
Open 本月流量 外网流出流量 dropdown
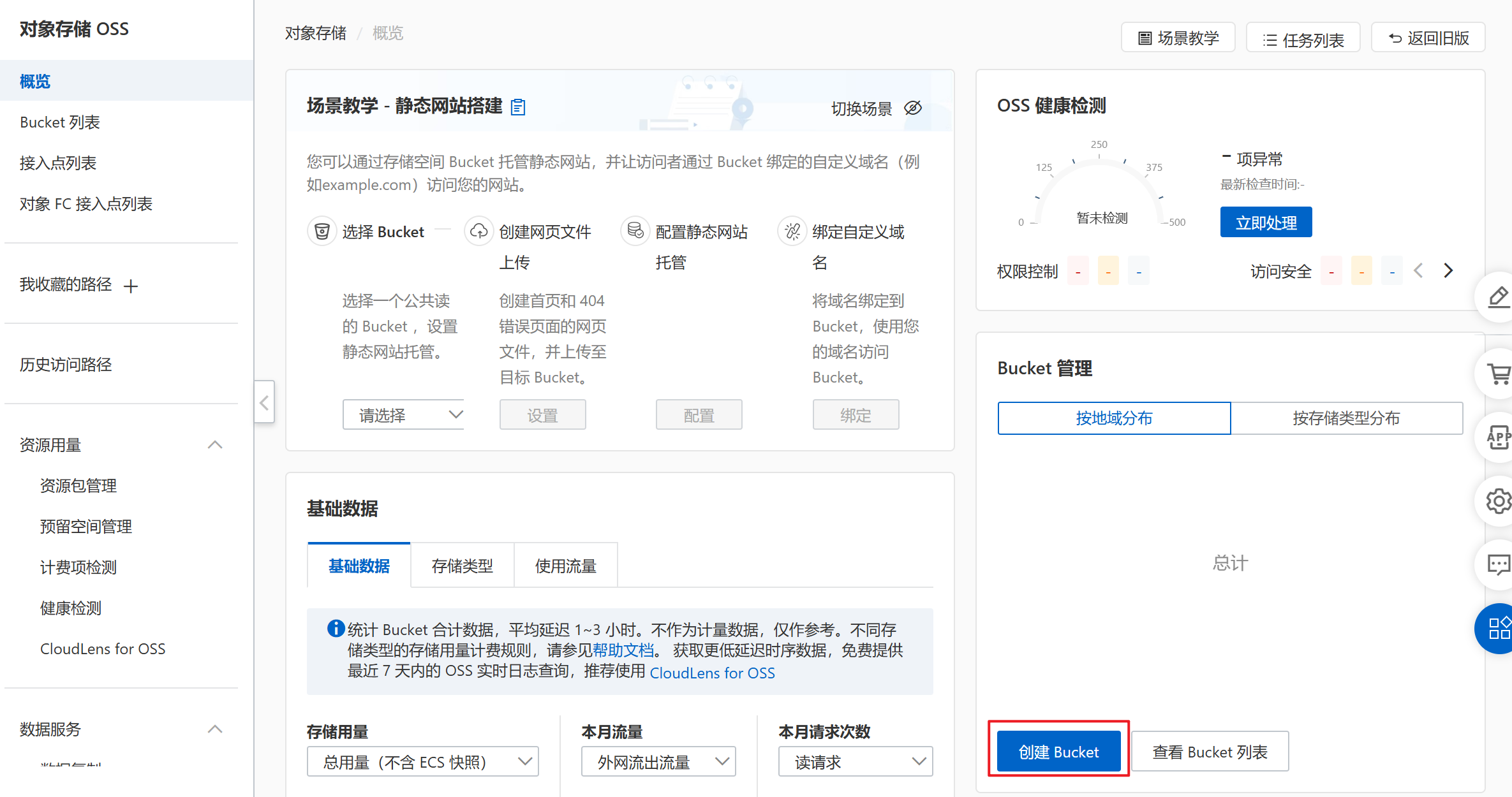[658, 761]
